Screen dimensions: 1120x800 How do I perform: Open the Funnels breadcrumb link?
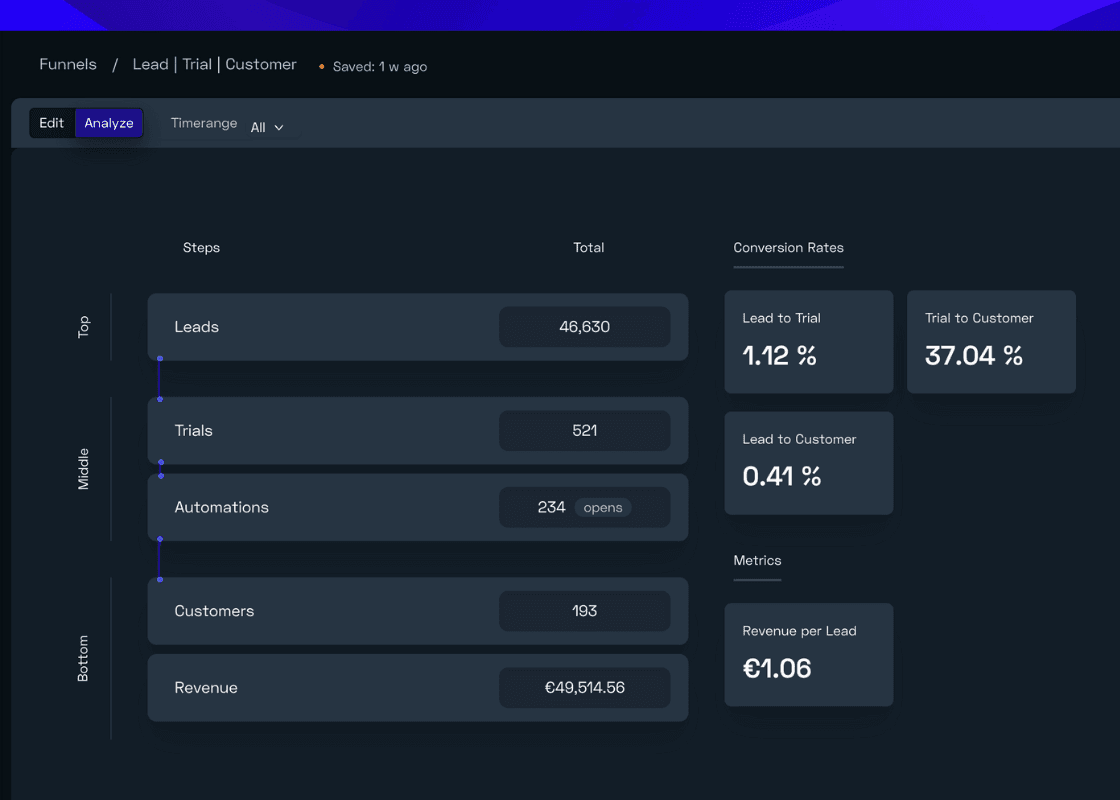point(67,64)
